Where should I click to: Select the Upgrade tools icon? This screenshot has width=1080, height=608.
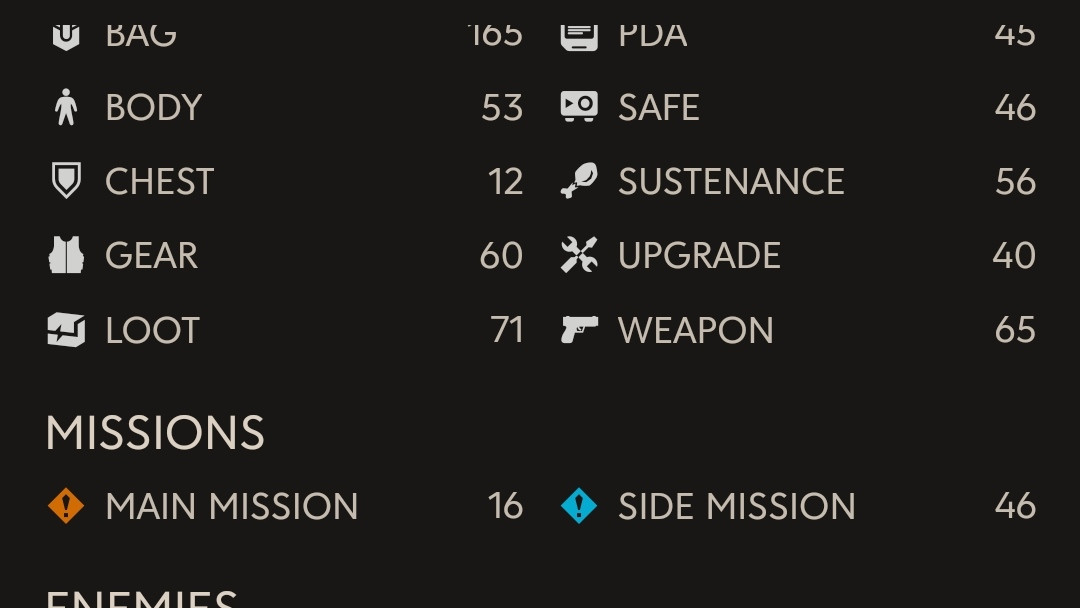(579, 255)
